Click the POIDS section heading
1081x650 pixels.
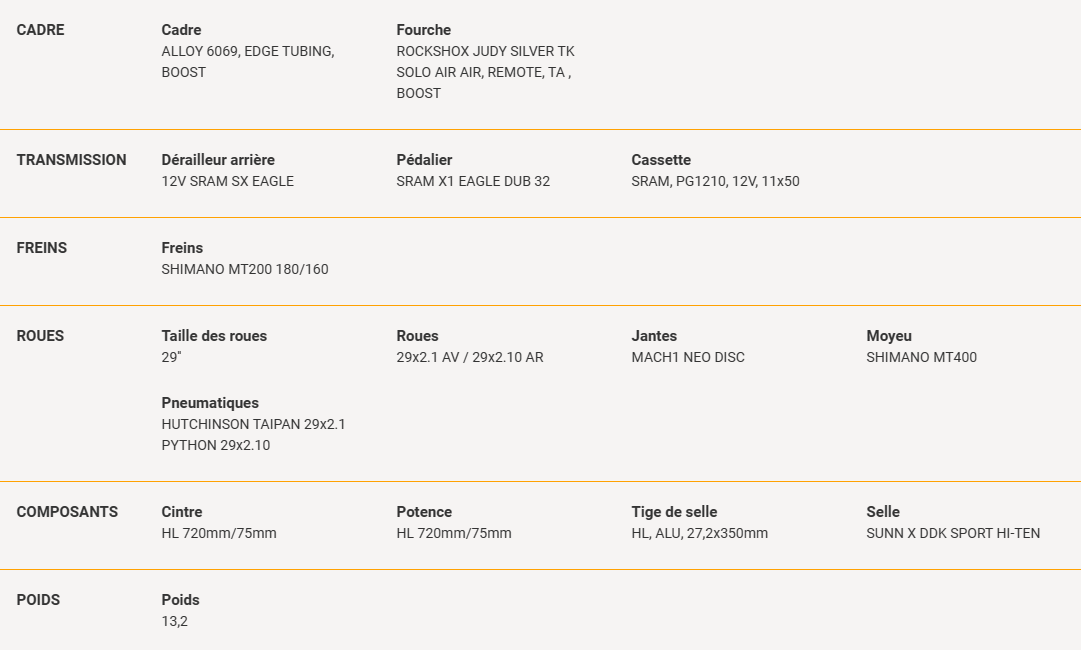click(x=38, y=600)
